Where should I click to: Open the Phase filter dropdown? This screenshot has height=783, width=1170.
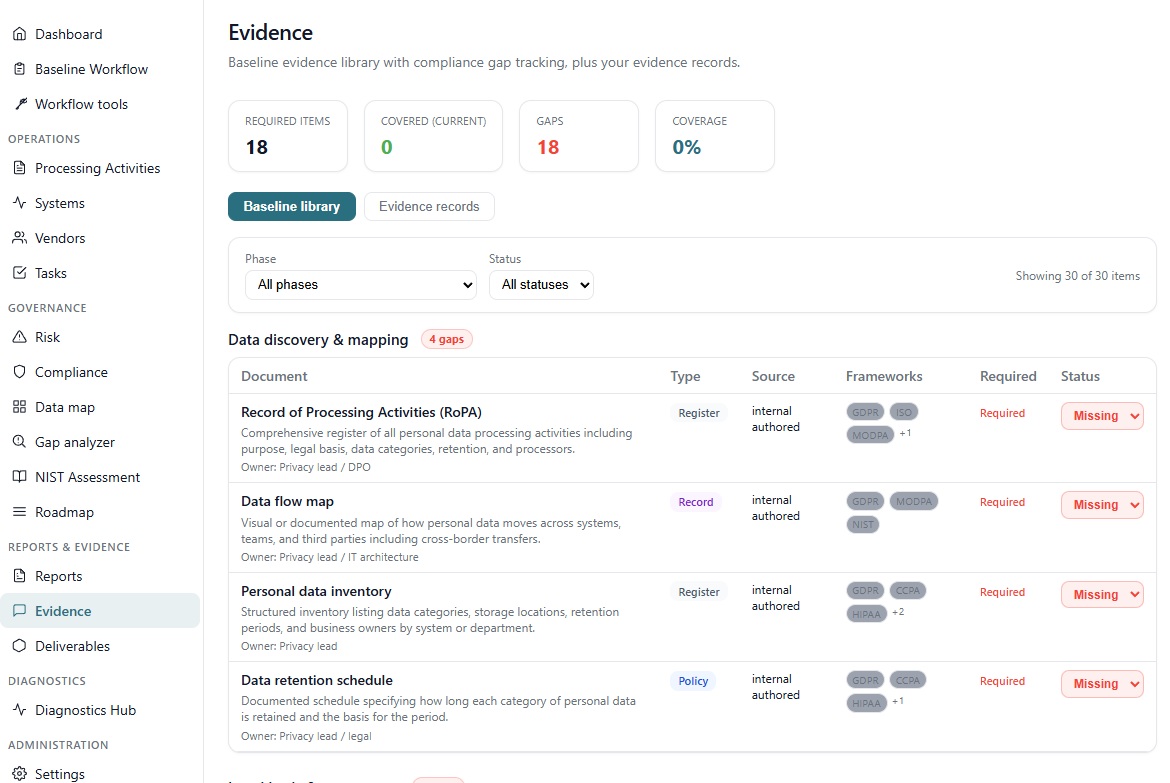click(x=360, y=284)
